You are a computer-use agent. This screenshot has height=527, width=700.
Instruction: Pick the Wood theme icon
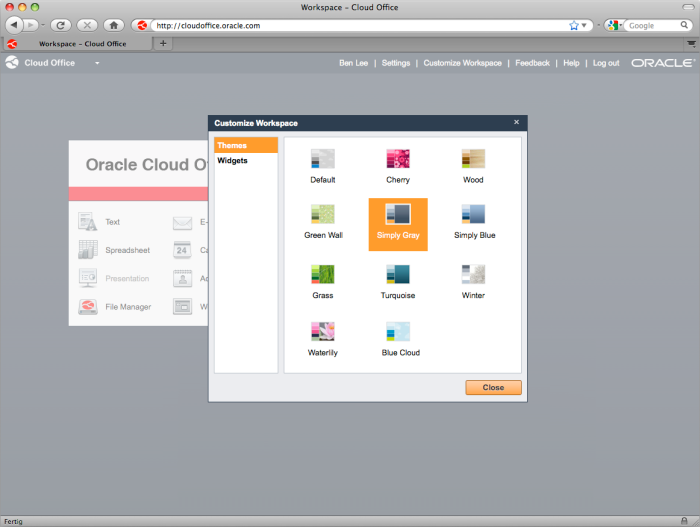coord(473,159)
